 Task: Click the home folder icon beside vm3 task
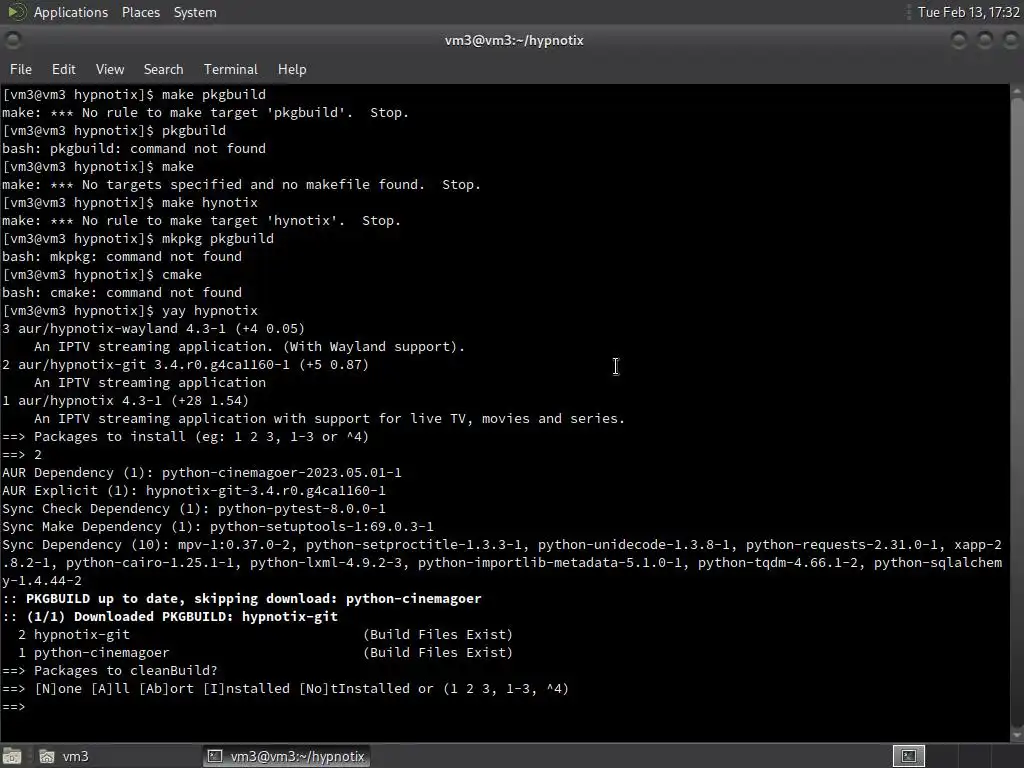pyautogui.click(x=47, y=756)
